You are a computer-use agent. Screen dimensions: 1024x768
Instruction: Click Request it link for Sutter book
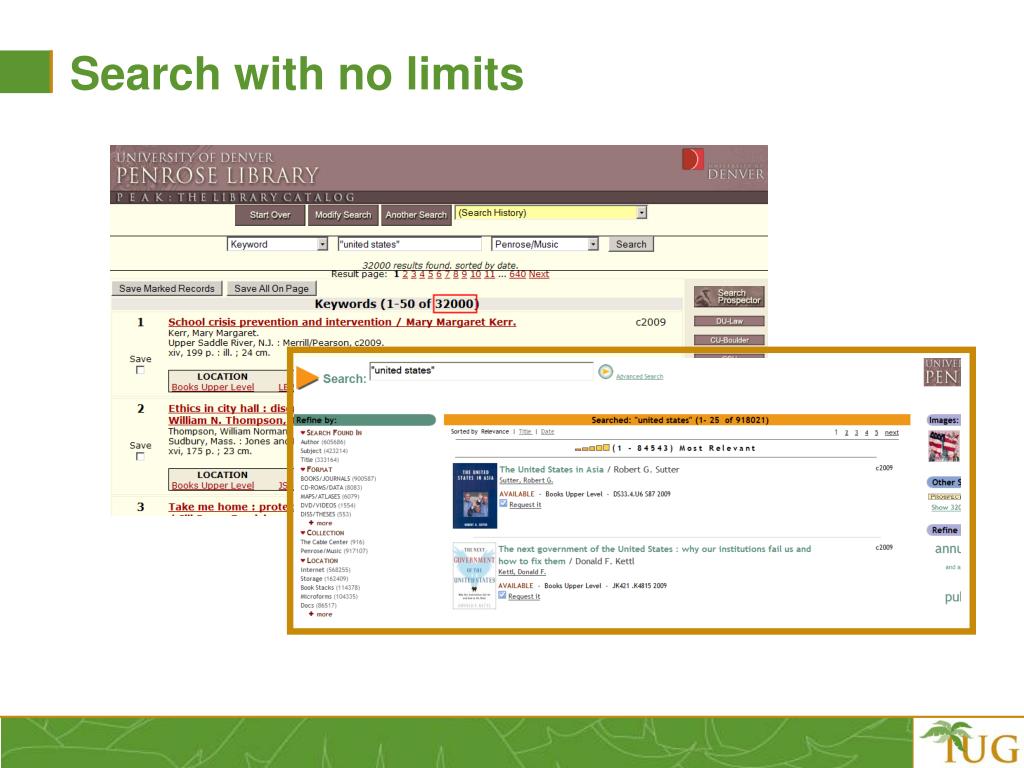point(525,505)
